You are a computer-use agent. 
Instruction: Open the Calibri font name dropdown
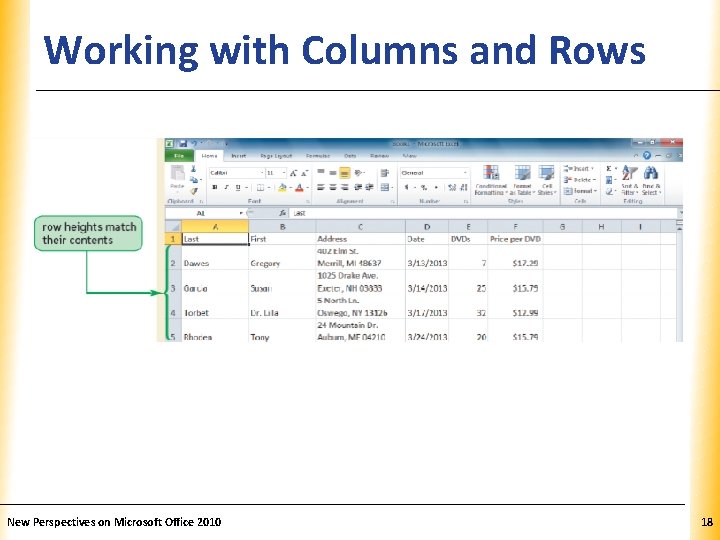coord(262,173)
